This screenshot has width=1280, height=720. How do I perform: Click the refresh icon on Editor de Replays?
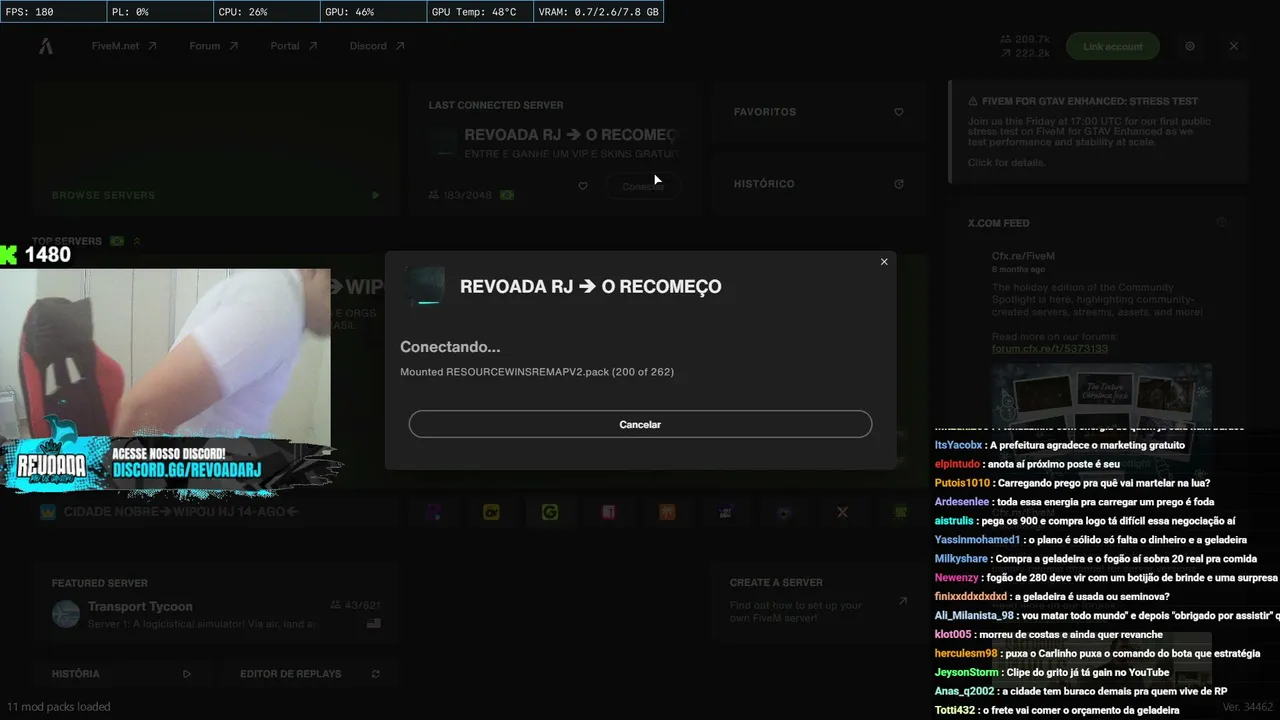(x=376, y=674)
